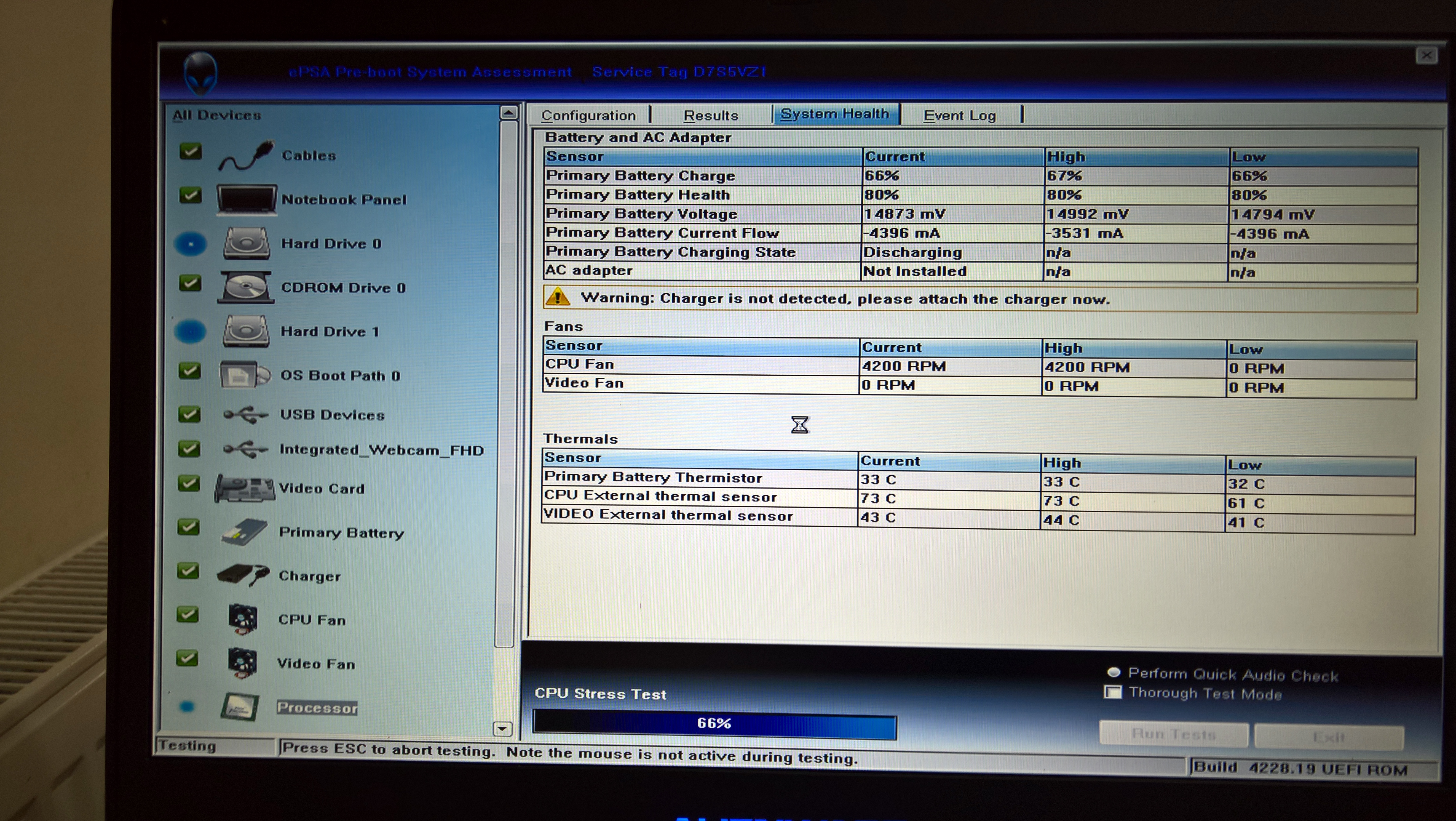Click device list scroll up arrow
This screenshot has width=1456, height=821.
[508, 113]
